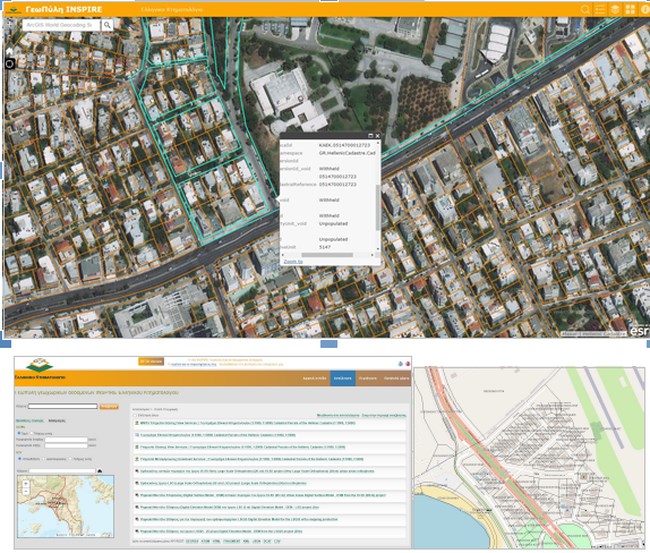Image resolution: width=650 pixels, height=553 pixels.
Task: Maximize the parcel info popup
Action: click(x=370, y=135)
